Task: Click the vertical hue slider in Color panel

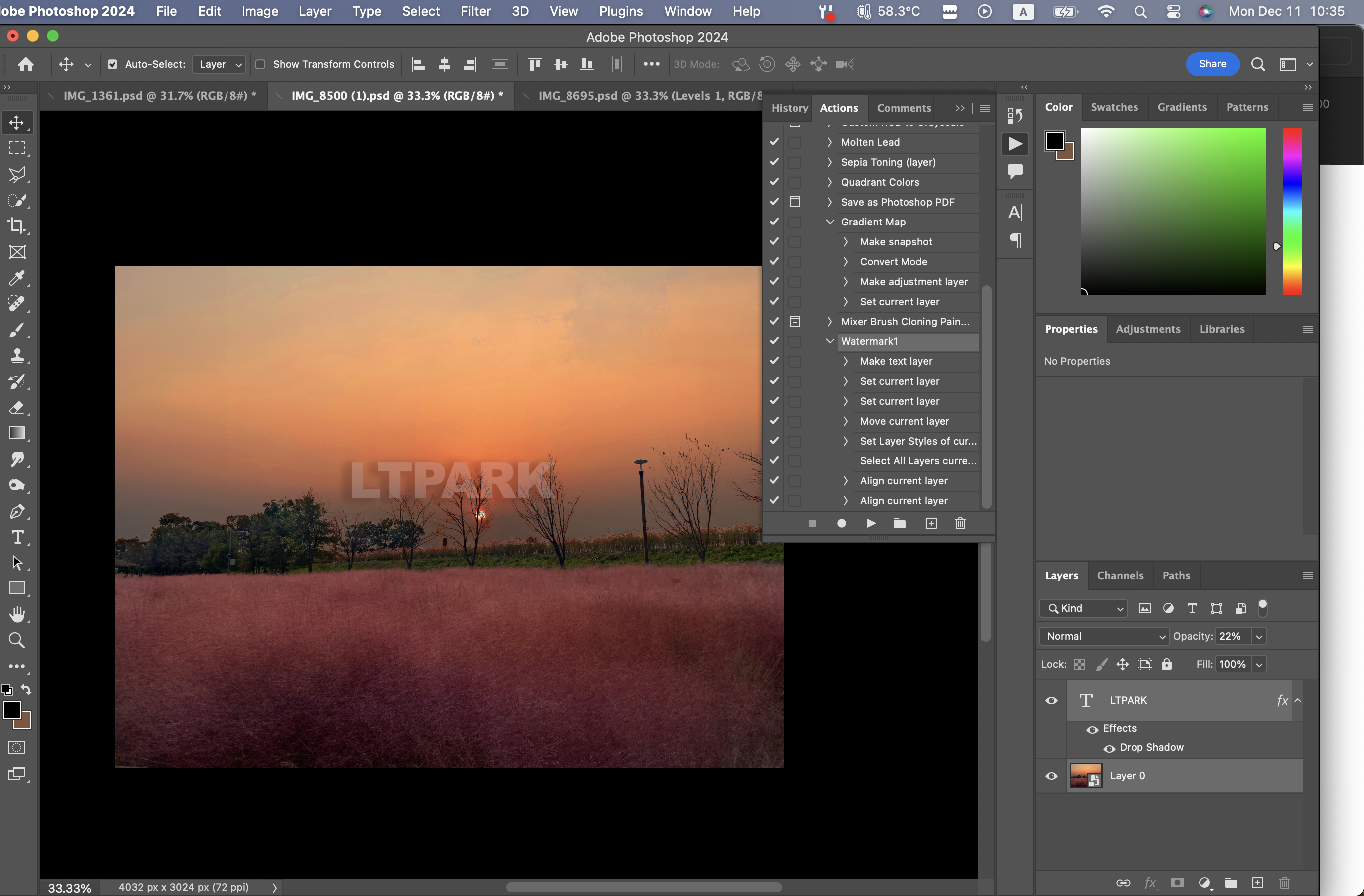Action: coord(1292,212)
